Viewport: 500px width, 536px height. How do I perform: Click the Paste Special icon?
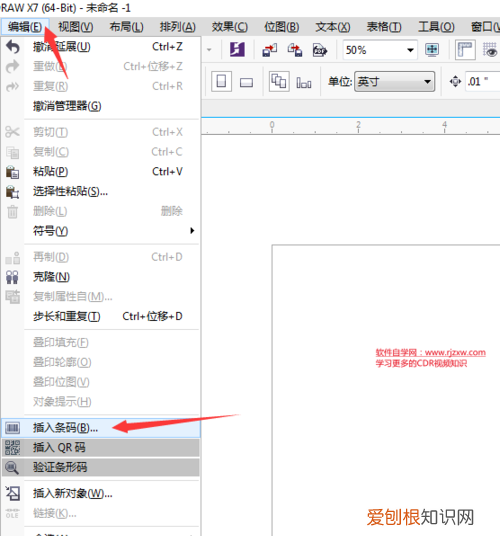pyautogui.click(x=13, y=192)
